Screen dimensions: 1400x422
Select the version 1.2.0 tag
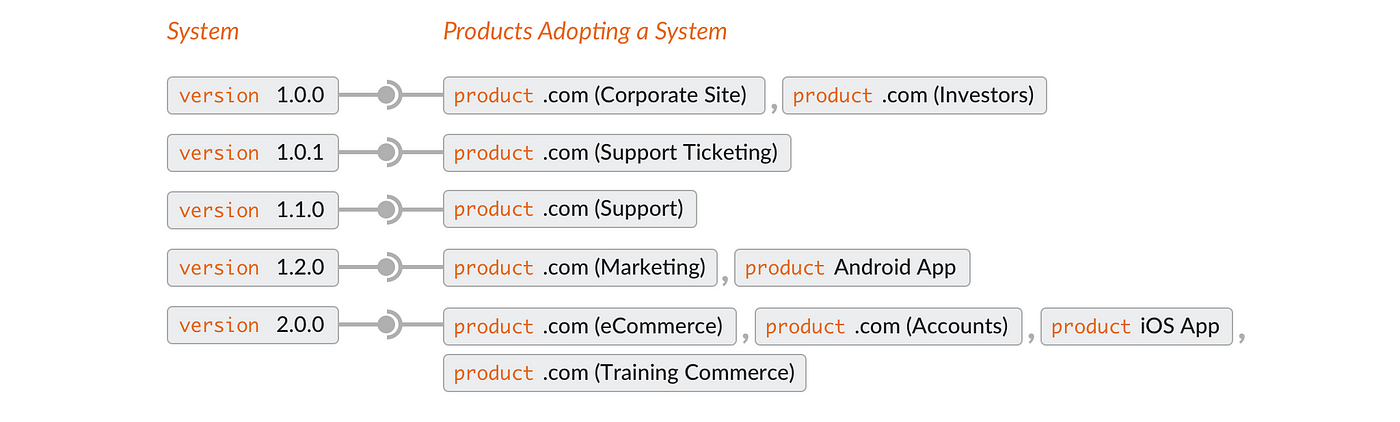tap(253, 267)
